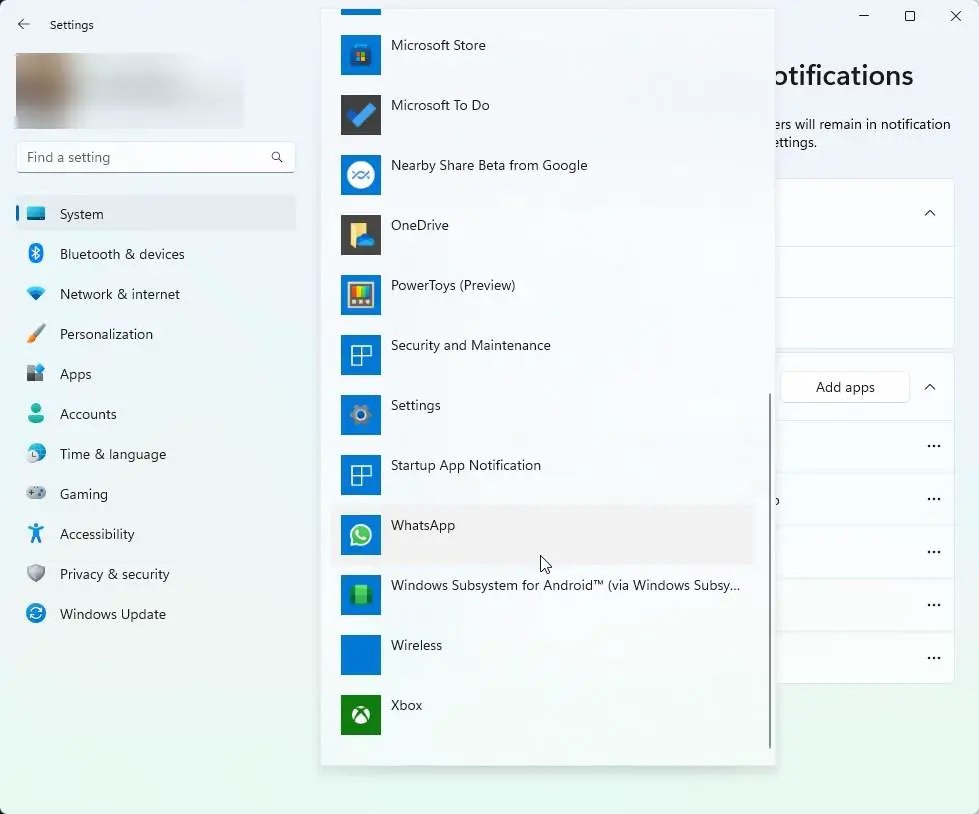Select the 'OneDrive' entry text
This screenshot has height=814, width=979.
[420, 225]
